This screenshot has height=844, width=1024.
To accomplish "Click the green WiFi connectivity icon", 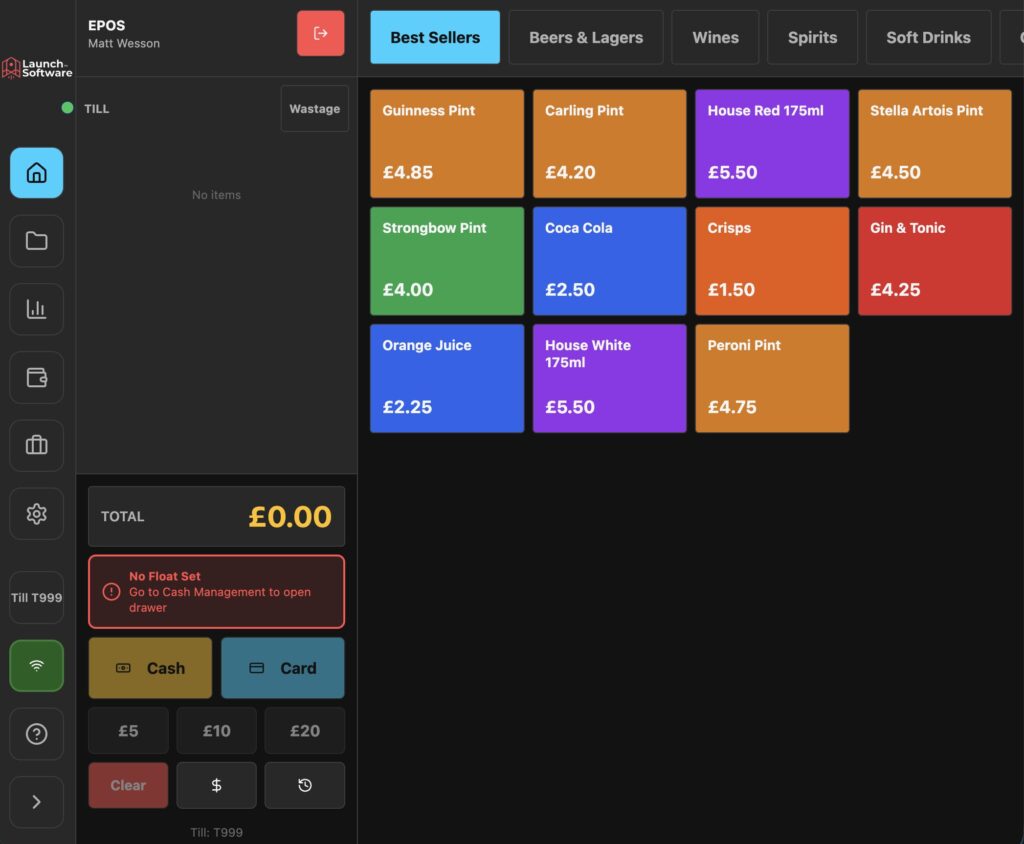I will click(x=36, y=665).
